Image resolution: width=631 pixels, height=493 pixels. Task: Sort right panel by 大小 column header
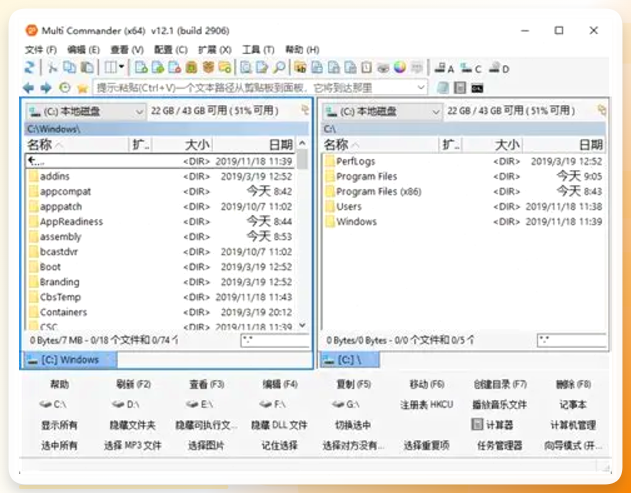tap(492, 144)
